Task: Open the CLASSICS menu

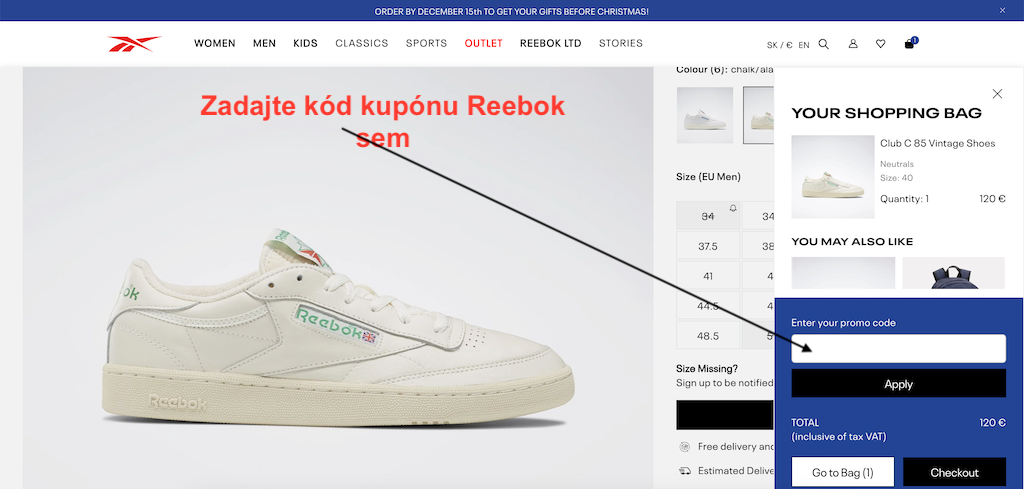Action: tap(362, 43)
